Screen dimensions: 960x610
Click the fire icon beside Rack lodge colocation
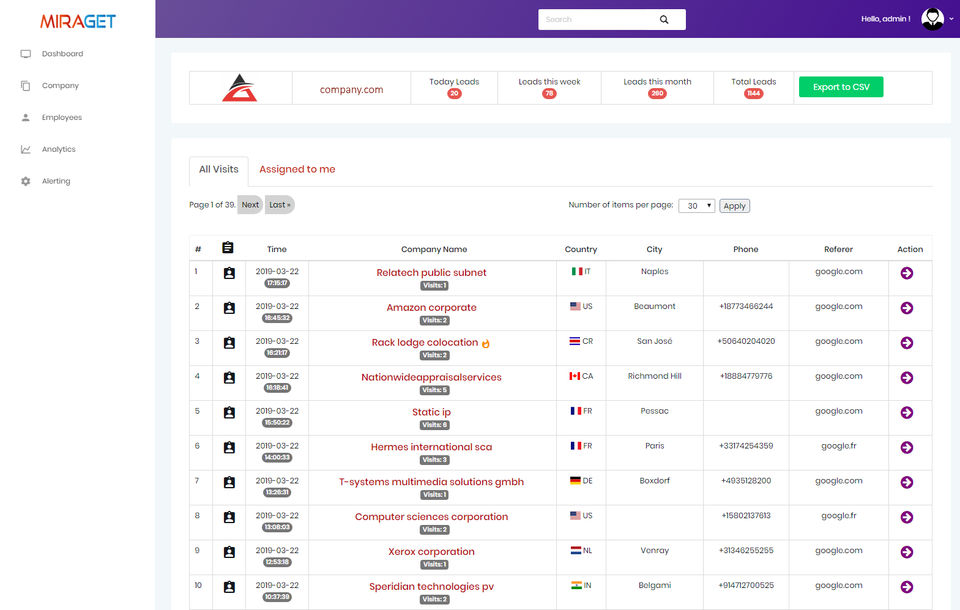click(486, 344)
